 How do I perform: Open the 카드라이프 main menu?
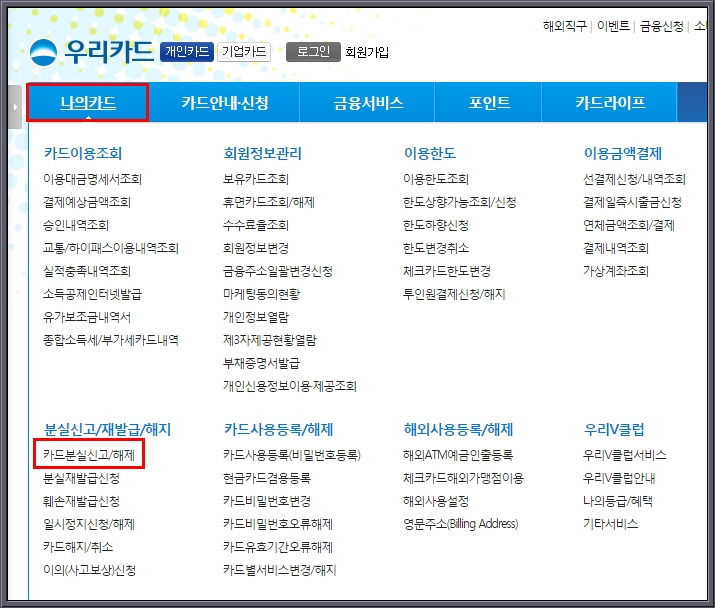(610, 103)
